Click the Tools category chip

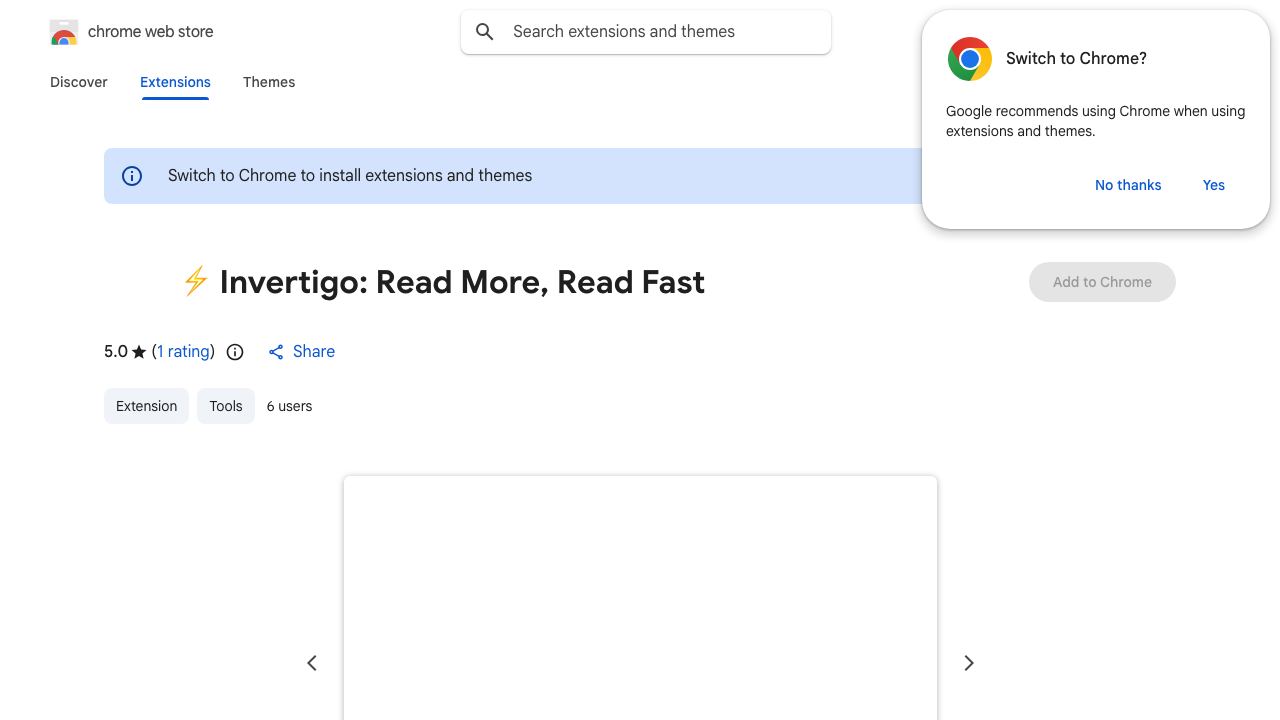(226, 406)
